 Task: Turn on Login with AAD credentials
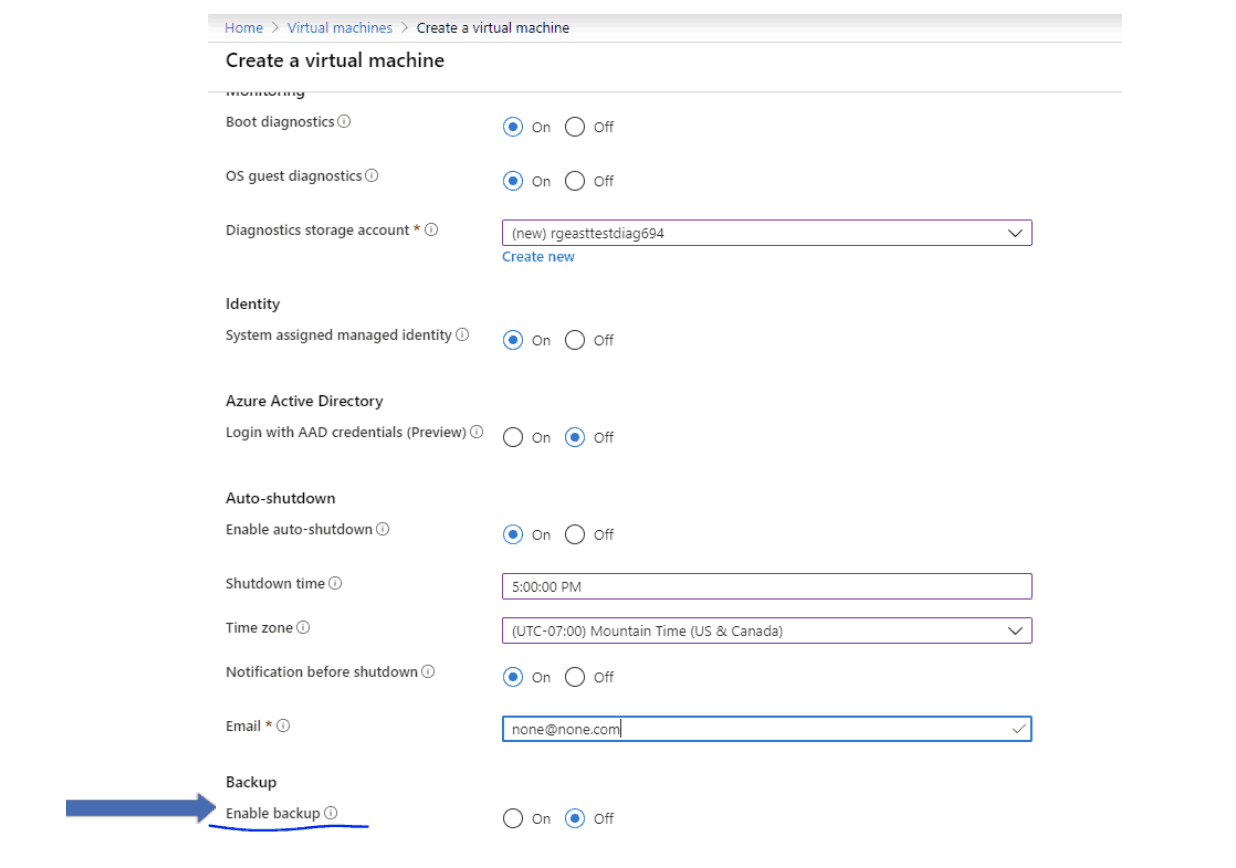pyautogui.click(x=513, y=437)
